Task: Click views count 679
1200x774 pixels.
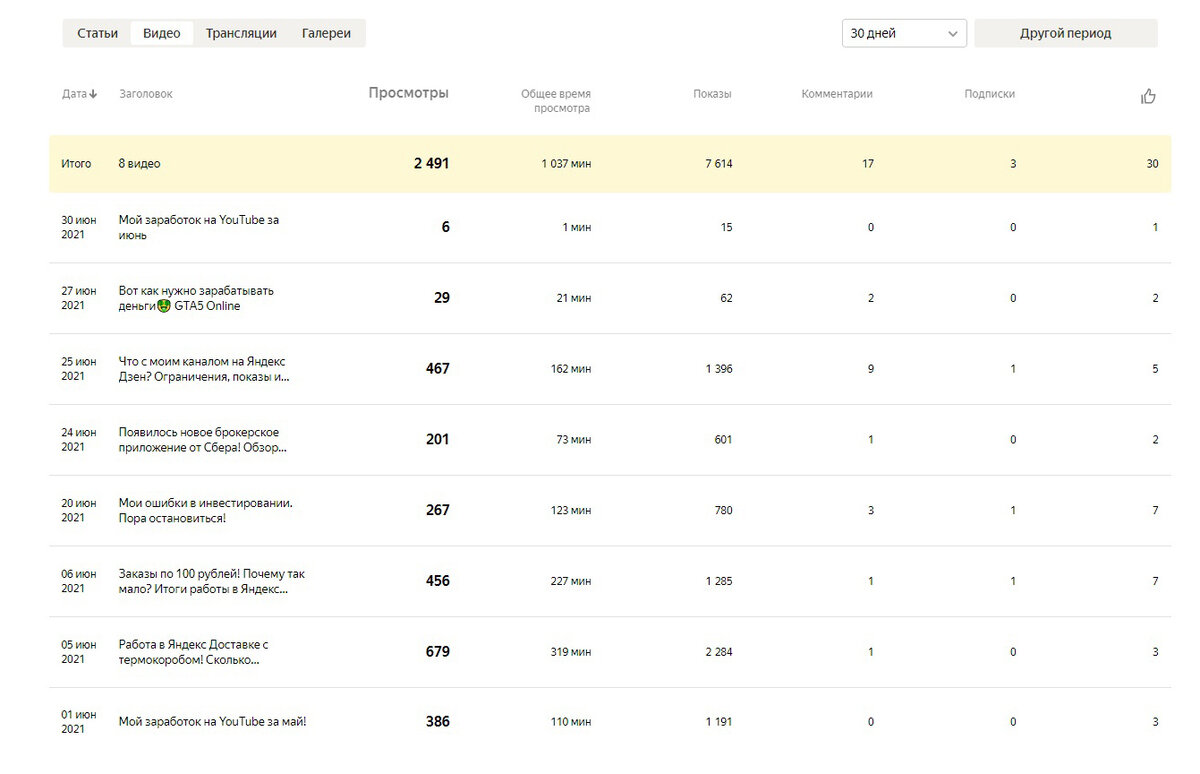Action: pyautogui.click(x=438, y=651)
